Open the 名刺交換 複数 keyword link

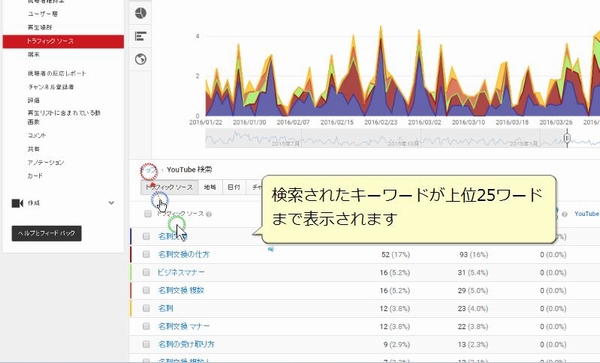181,290
